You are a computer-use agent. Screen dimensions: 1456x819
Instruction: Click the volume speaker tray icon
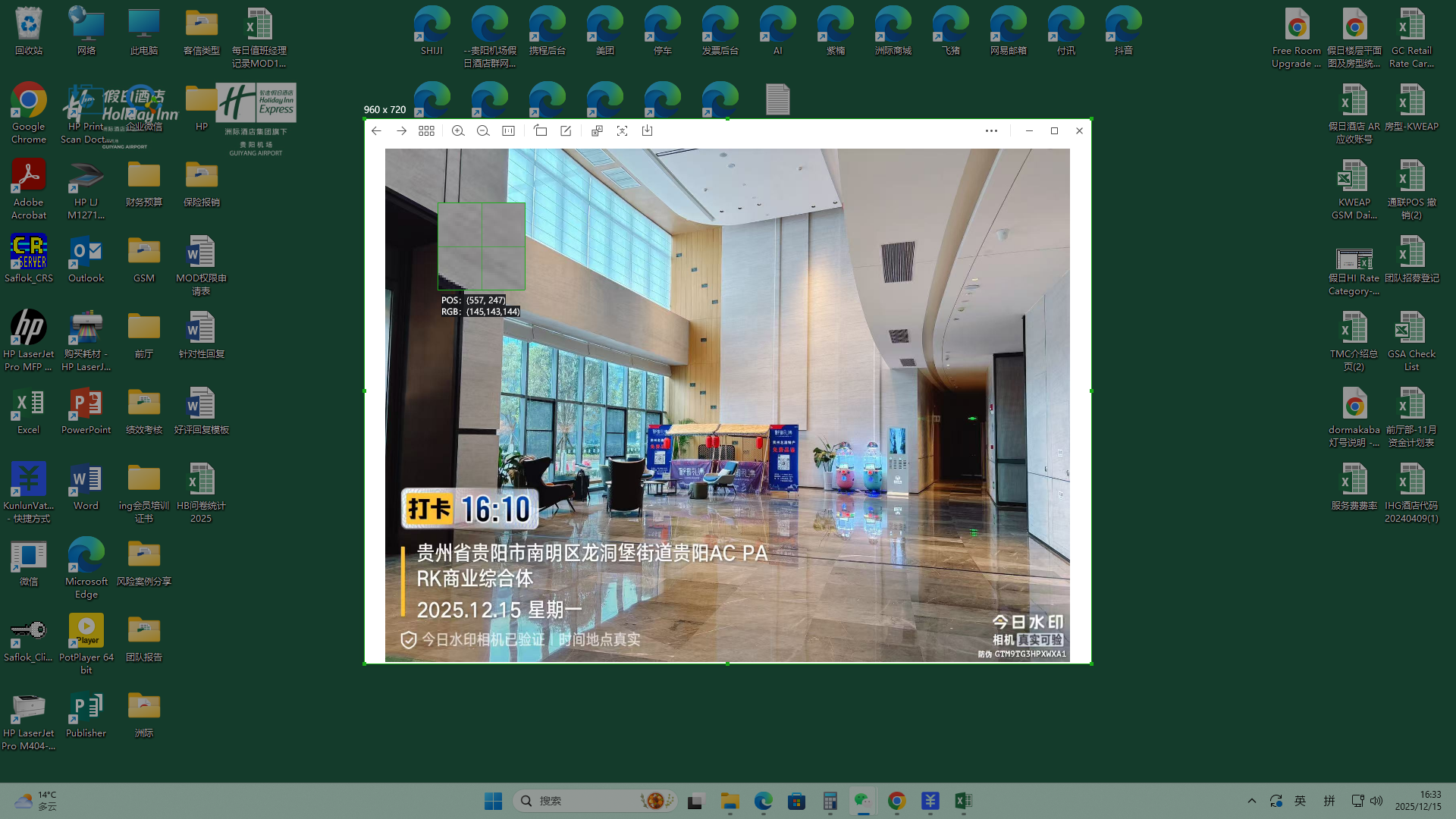pyautogui.click(x=1376, y=801)
